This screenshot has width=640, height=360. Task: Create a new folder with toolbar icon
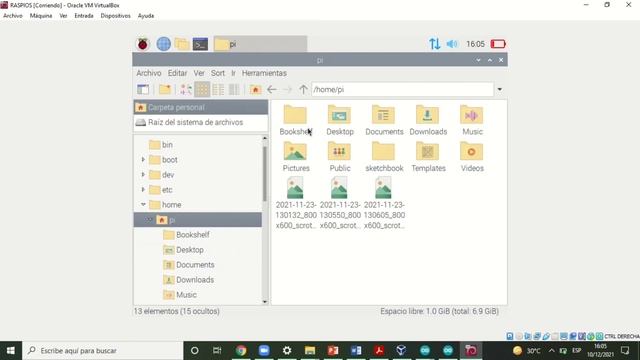[165, 89]
